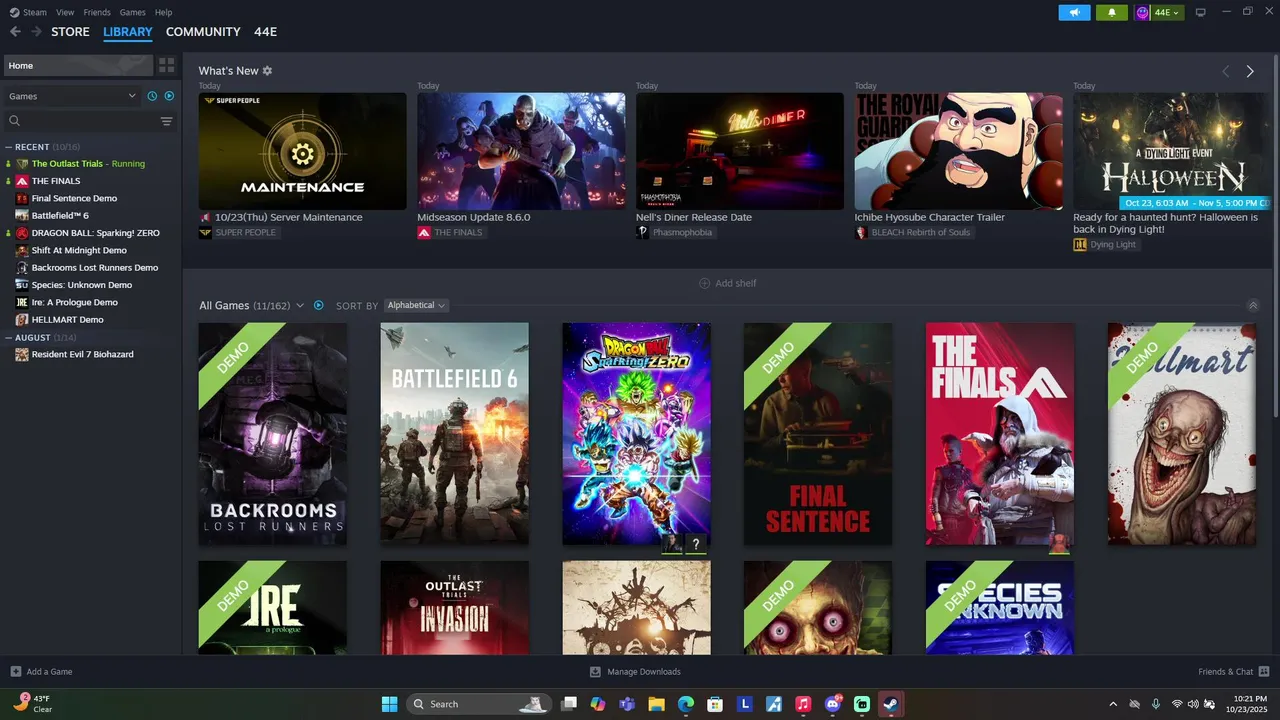The height and width of the screenshot is (720, 1280).
Task: Collapse the RECENT group in sidebar
Action: point(9,147)
